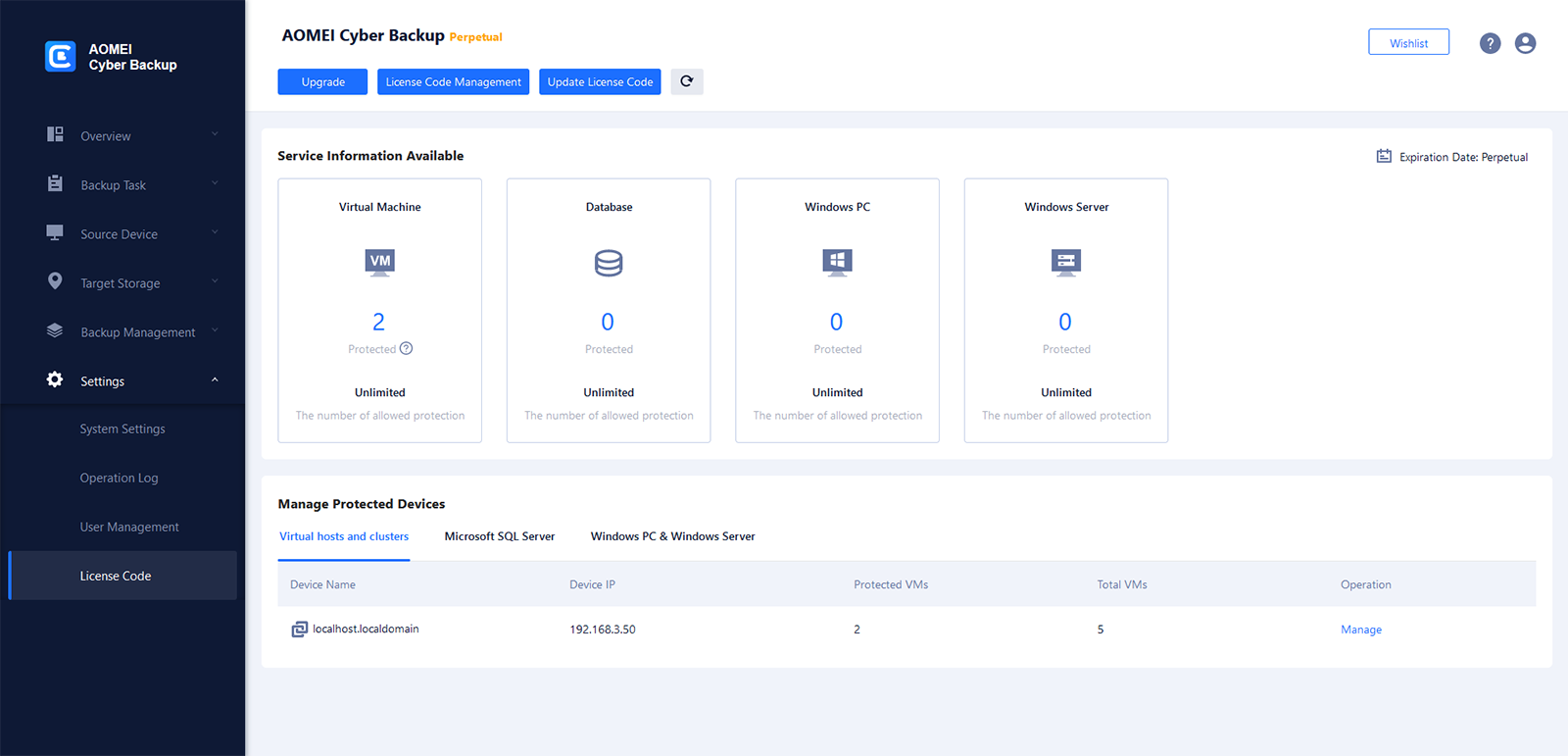The width and height of the screenshot is (1568, 756).
Task: Click the refresh icon next to Update License Code
Action: [x=686, y=81]
